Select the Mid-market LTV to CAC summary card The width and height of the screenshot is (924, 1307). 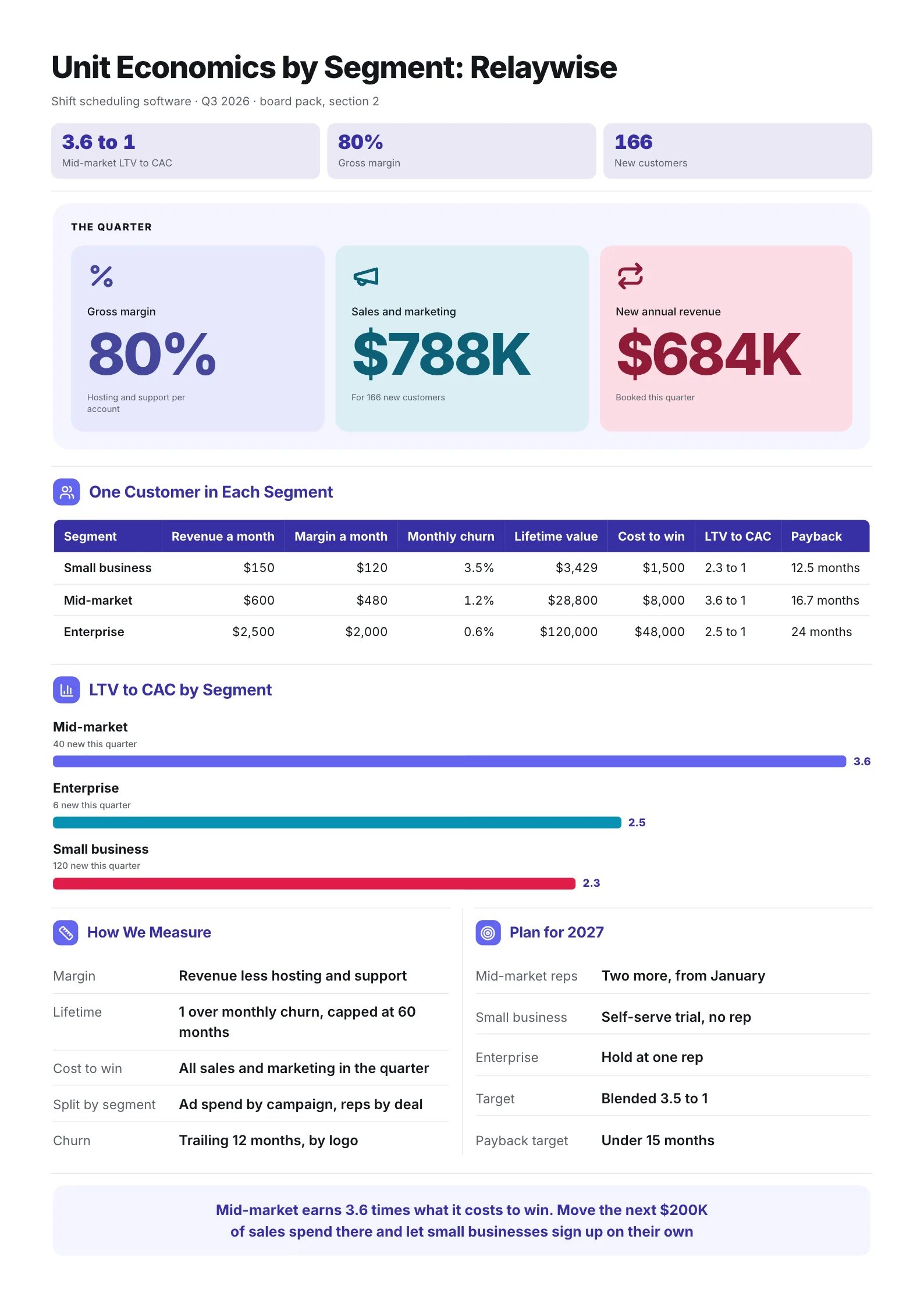(x=186, y=151)
